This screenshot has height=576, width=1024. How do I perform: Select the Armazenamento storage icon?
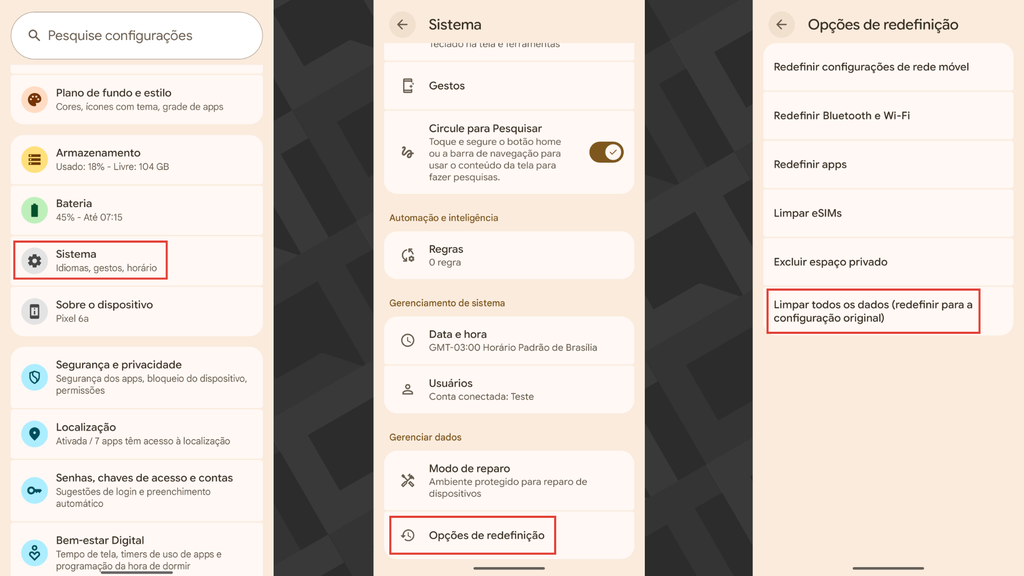coord(34,160)
